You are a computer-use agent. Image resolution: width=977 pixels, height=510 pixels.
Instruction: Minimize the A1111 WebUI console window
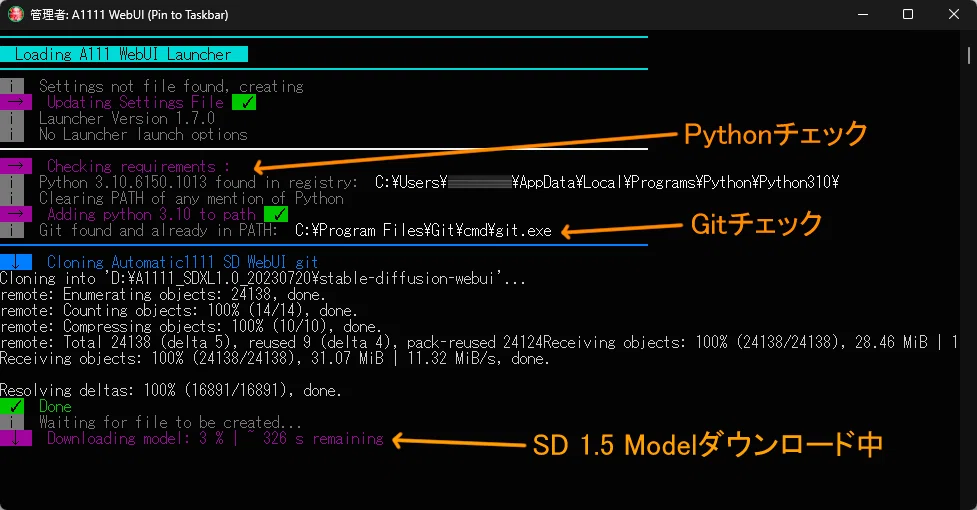click(x=863, y=14)
